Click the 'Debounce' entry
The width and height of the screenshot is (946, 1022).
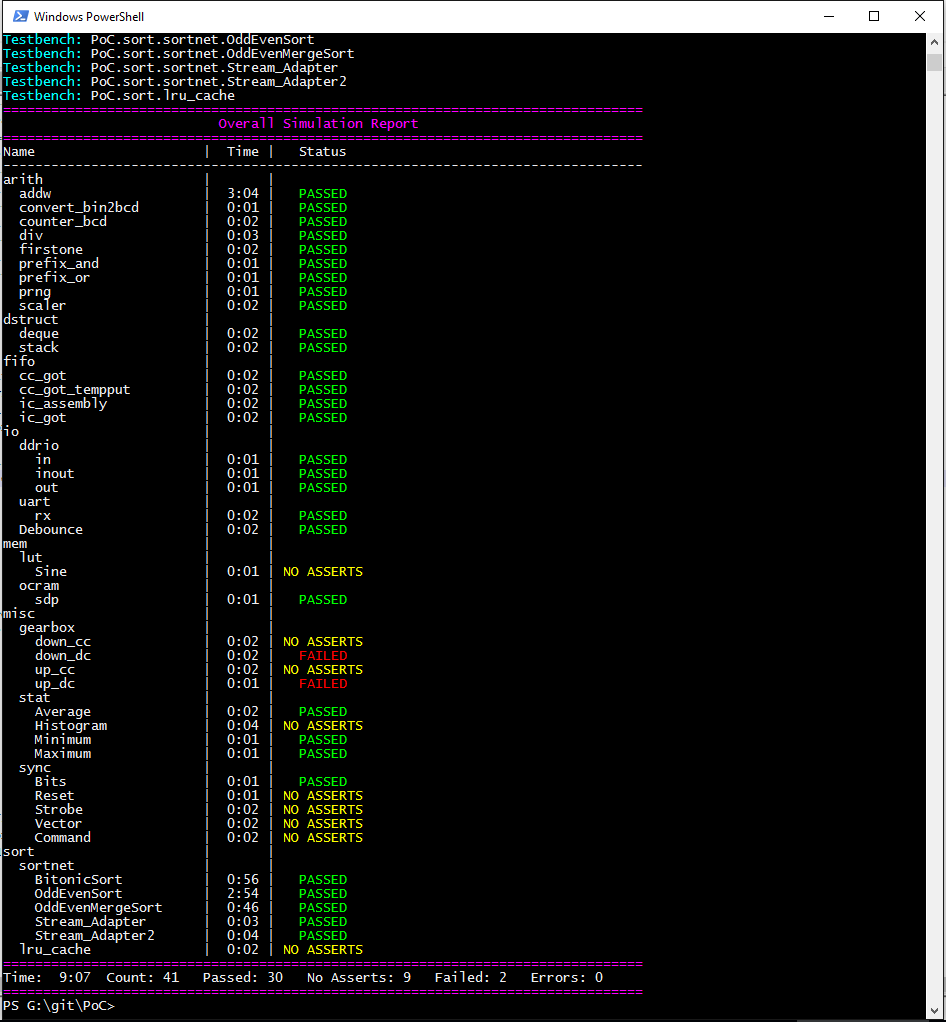click(x=51, y=530)
